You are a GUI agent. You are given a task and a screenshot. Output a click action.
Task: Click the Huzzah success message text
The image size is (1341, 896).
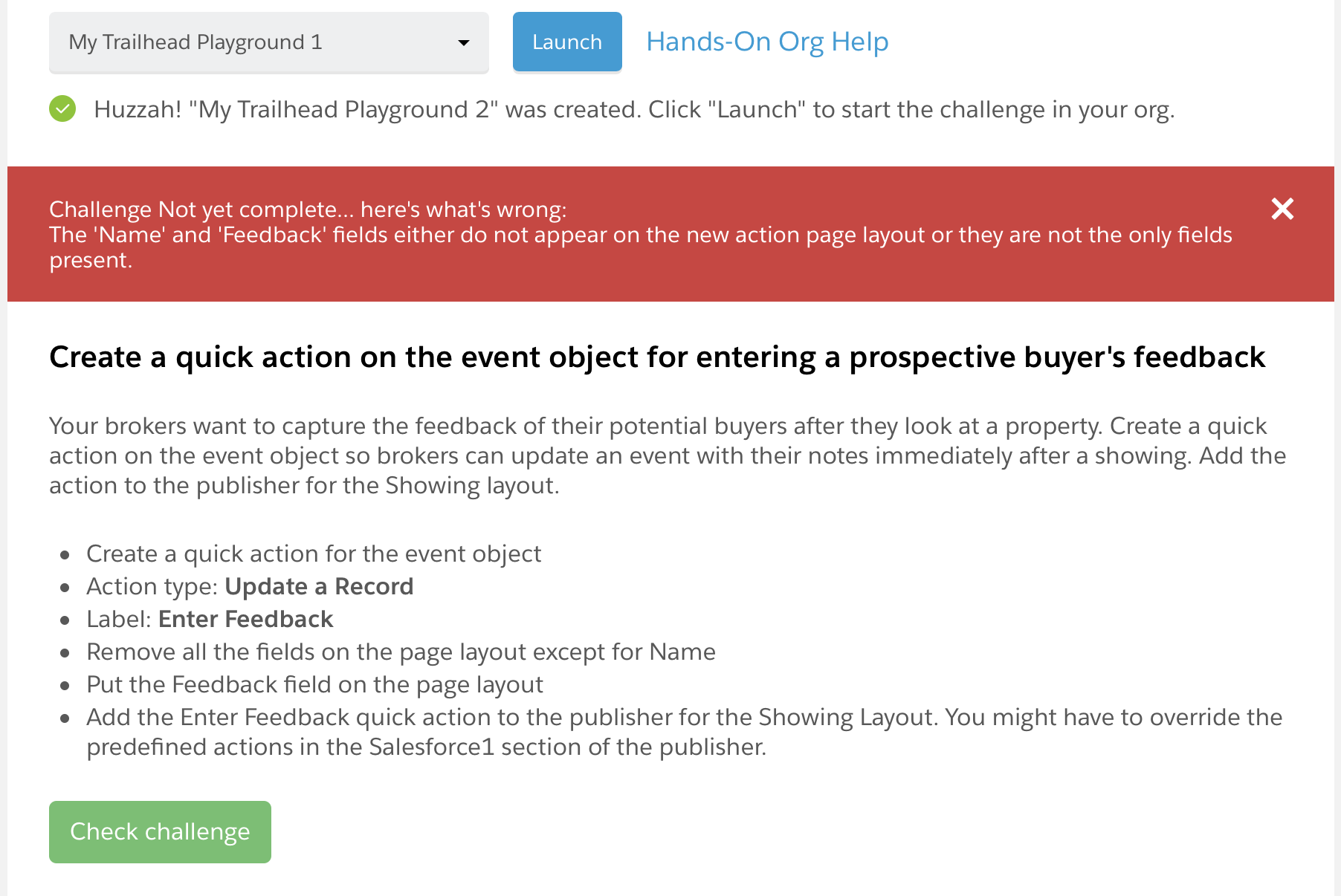click(632, 109)
